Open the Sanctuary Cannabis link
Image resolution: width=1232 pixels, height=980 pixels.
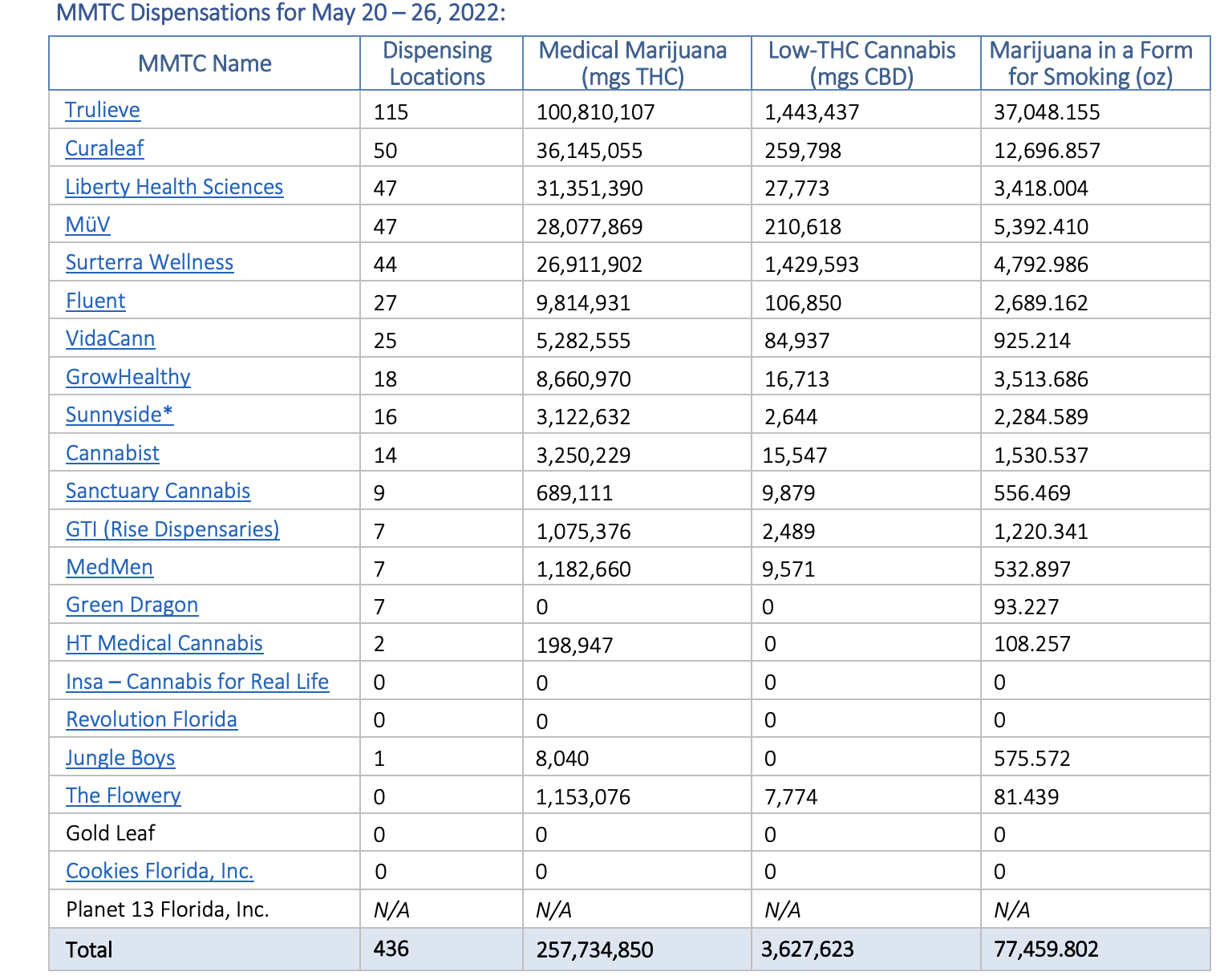158,491
